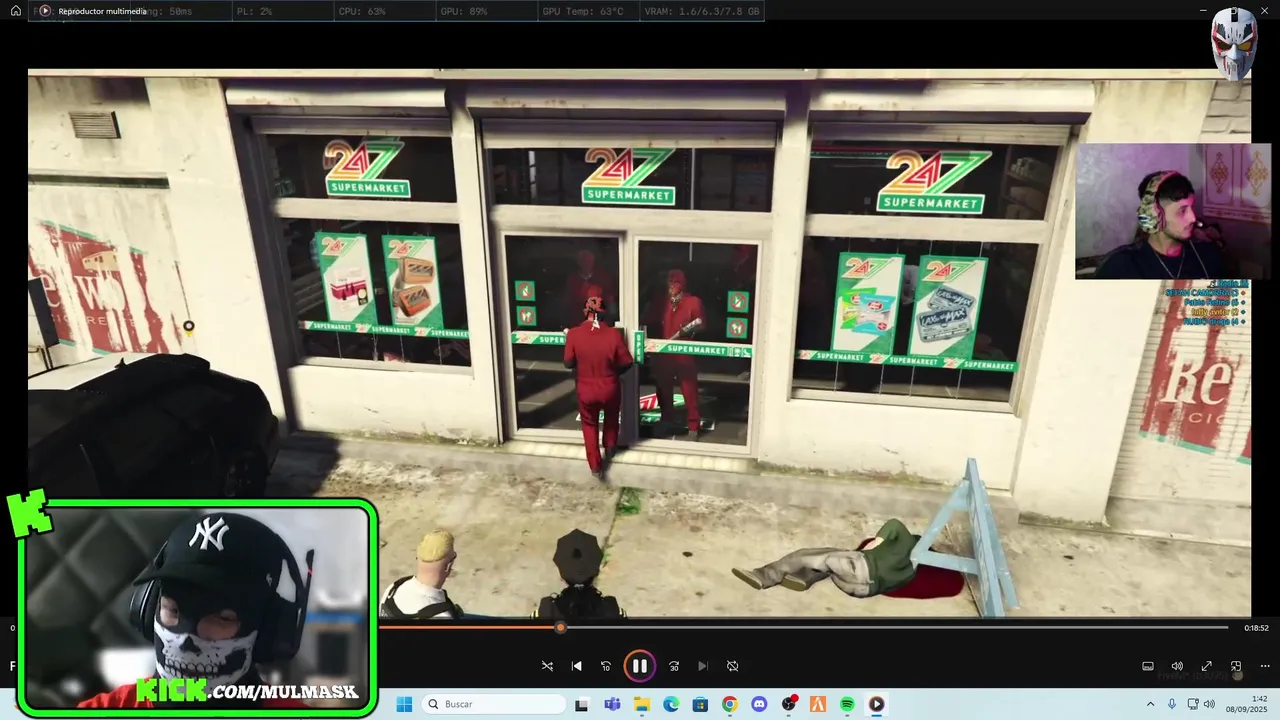
Task: Open Microsoft Teams from the taskbar
Action: pos(612,704)
